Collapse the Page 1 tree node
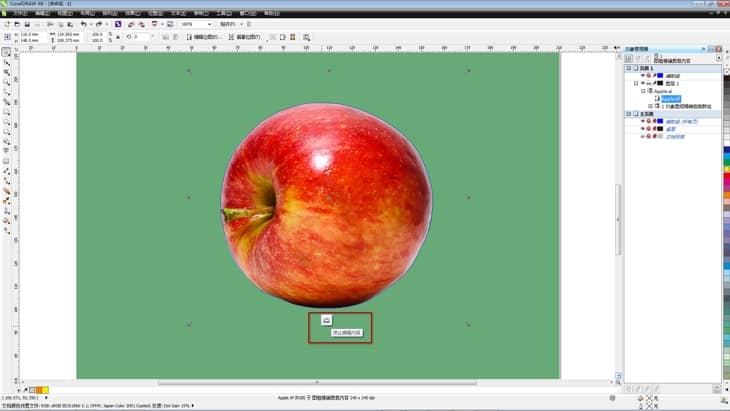The height and width of the screenshot is (411, 730). click(x=627, y=68)
